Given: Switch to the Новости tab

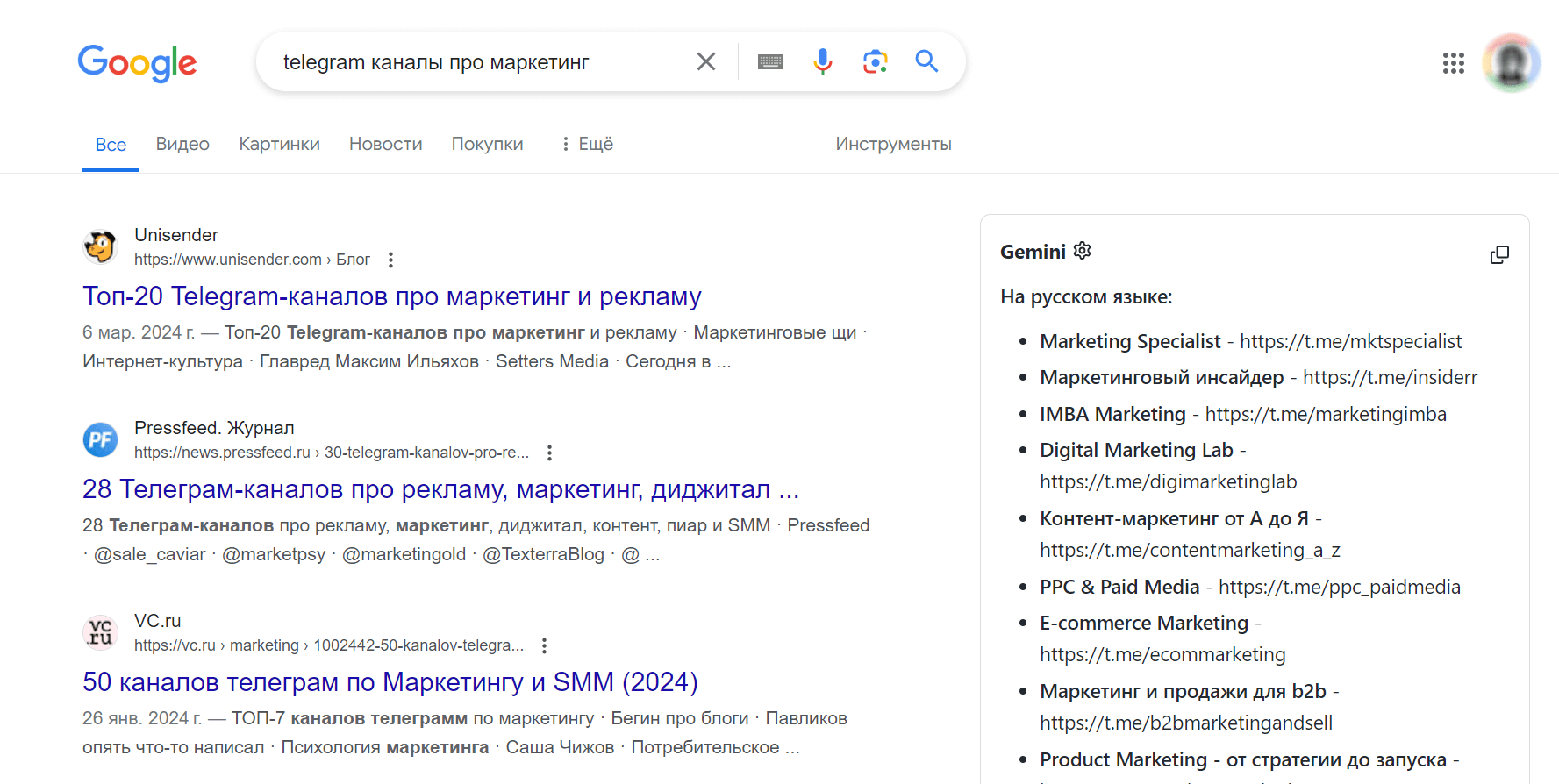Looking at the screenshot, I should click(385, 144).
